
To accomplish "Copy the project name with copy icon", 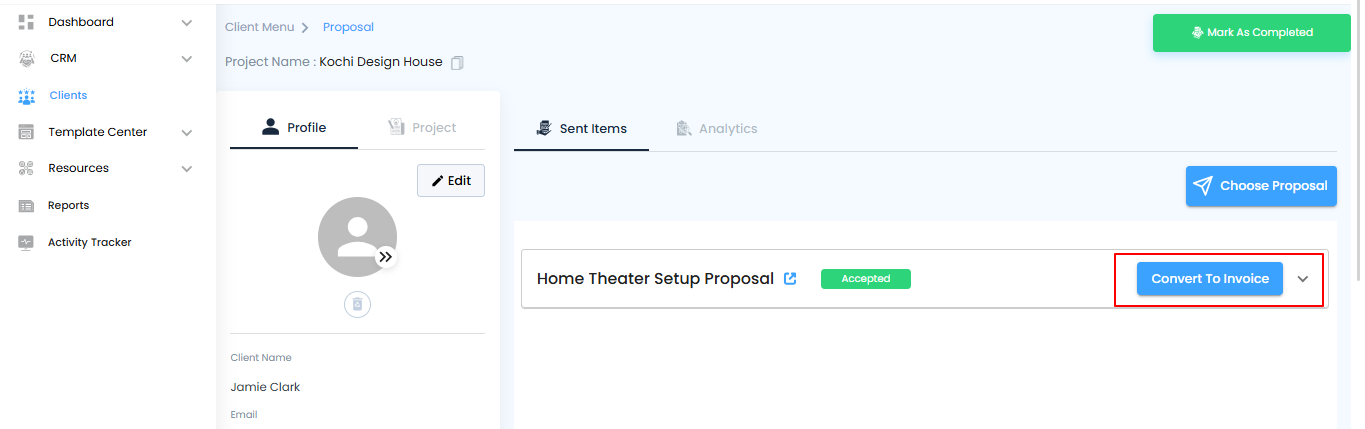I will 457,63.
